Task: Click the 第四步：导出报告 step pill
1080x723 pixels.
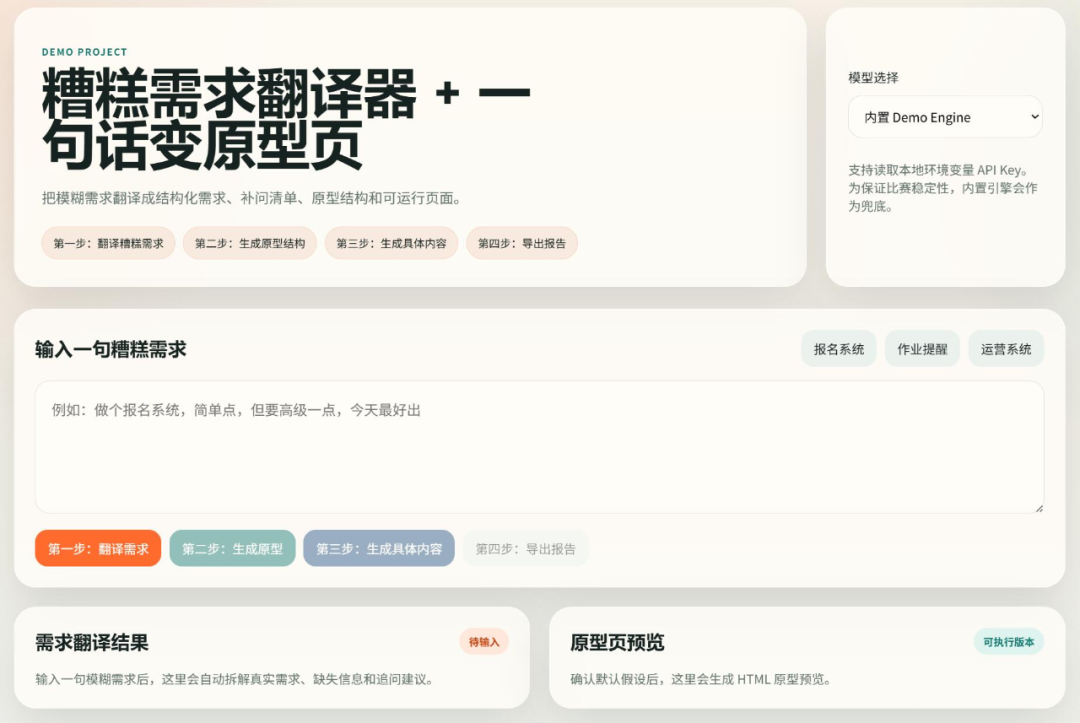Action: (x=522, y=243)
